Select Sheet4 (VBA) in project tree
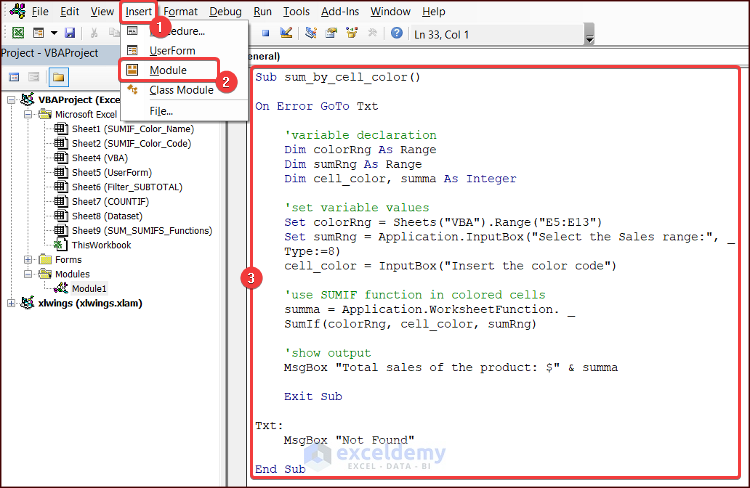 coord(100,158)
